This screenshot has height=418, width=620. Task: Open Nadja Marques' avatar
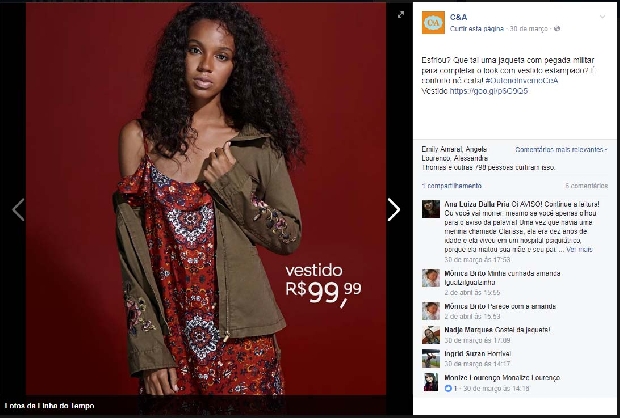[431, 335]
